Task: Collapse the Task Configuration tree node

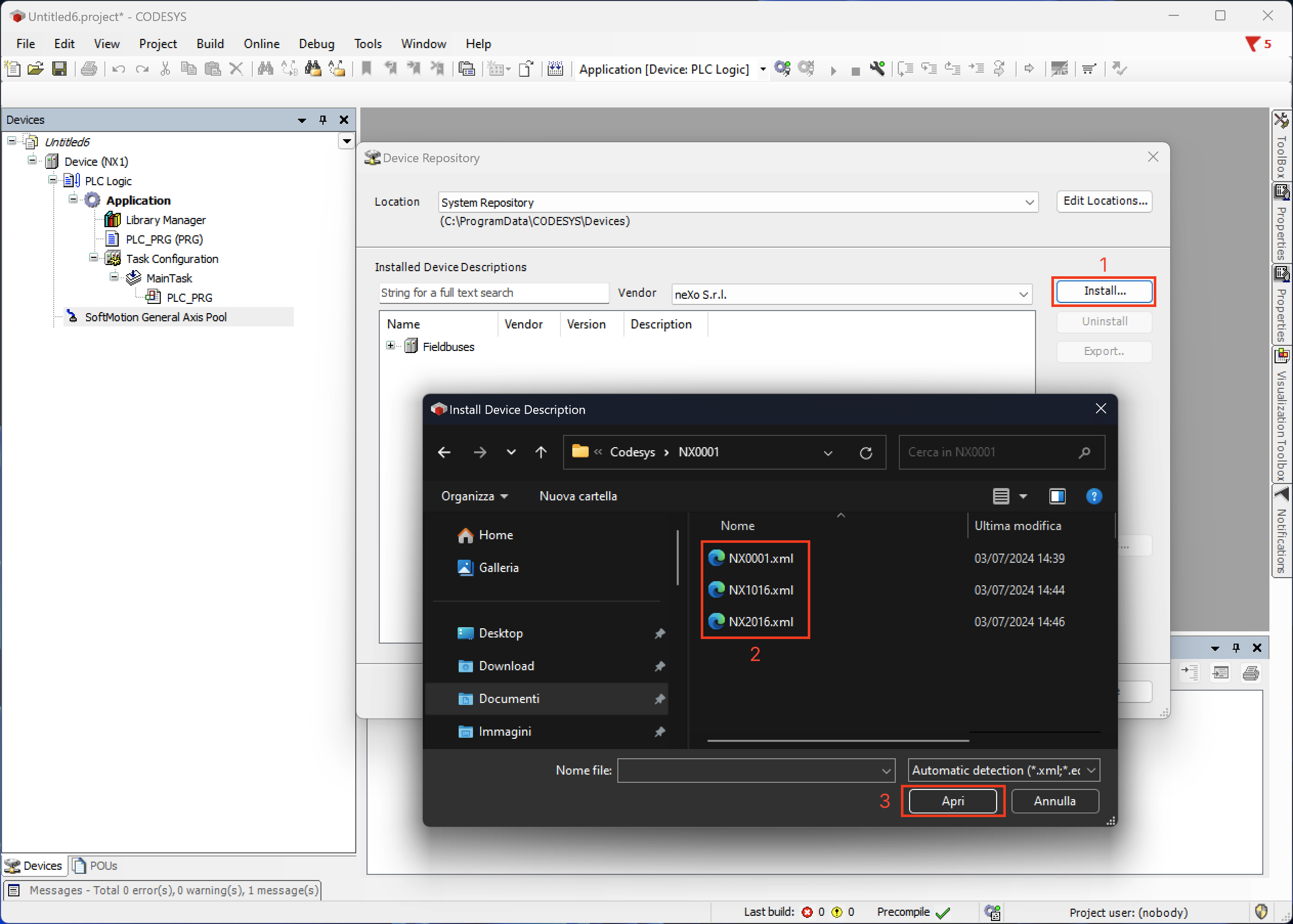Action: click(x=93, y=258)
